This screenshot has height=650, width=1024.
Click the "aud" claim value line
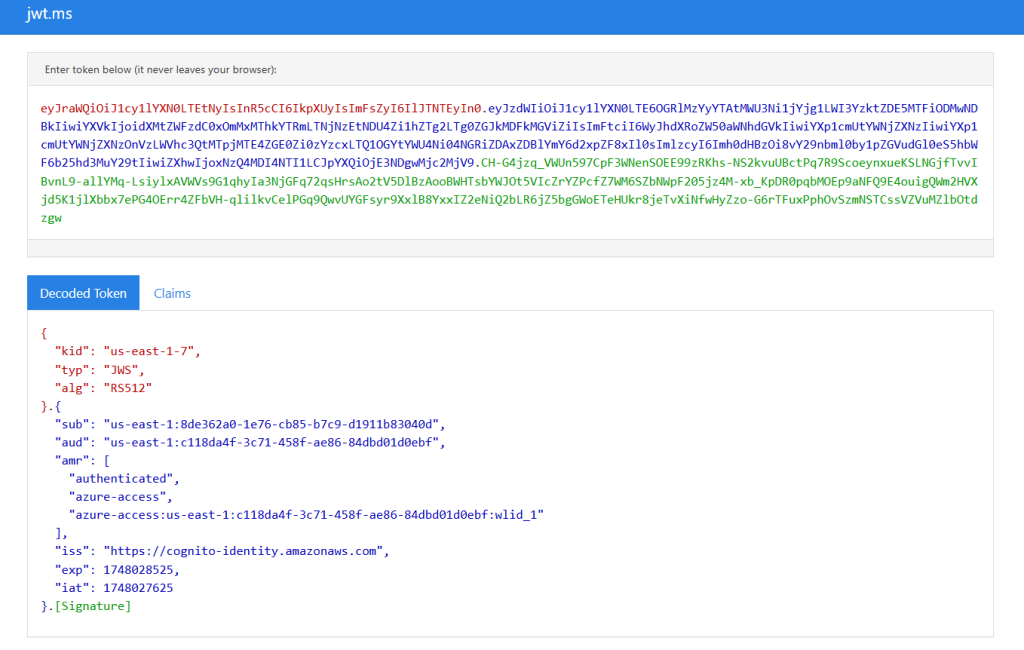pyautogui.click(x=250, y=443)
